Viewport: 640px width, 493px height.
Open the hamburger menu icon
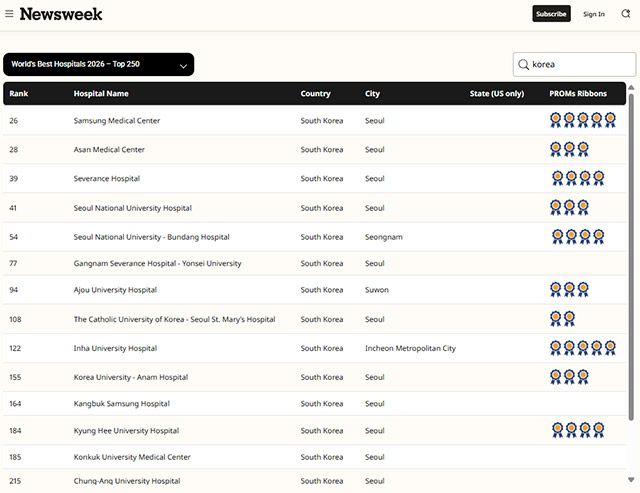(10, 14)
